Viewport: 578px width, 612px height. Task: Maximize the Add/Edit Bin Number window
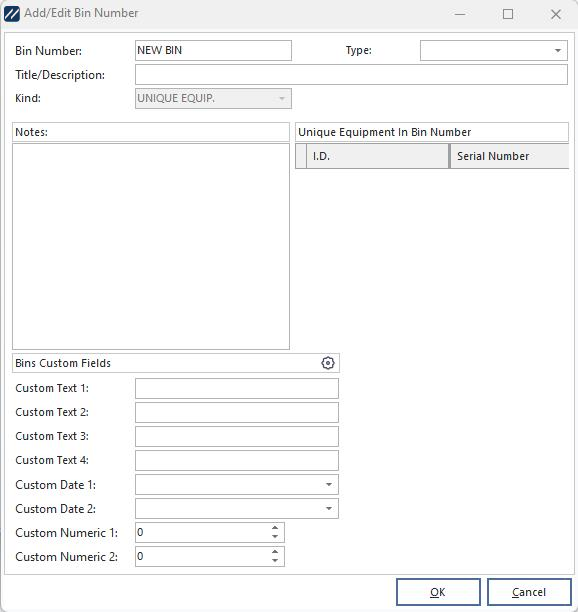tap(508, 14)
